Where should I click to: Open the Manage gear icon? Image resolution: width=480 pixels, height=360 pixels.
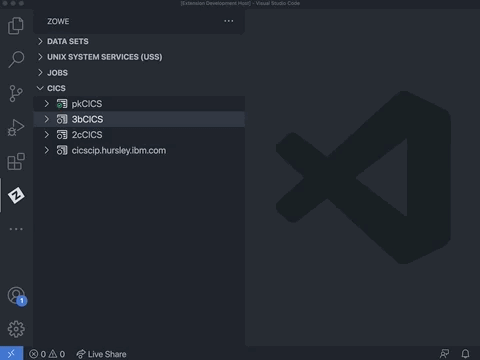click(x=16, y=329)
